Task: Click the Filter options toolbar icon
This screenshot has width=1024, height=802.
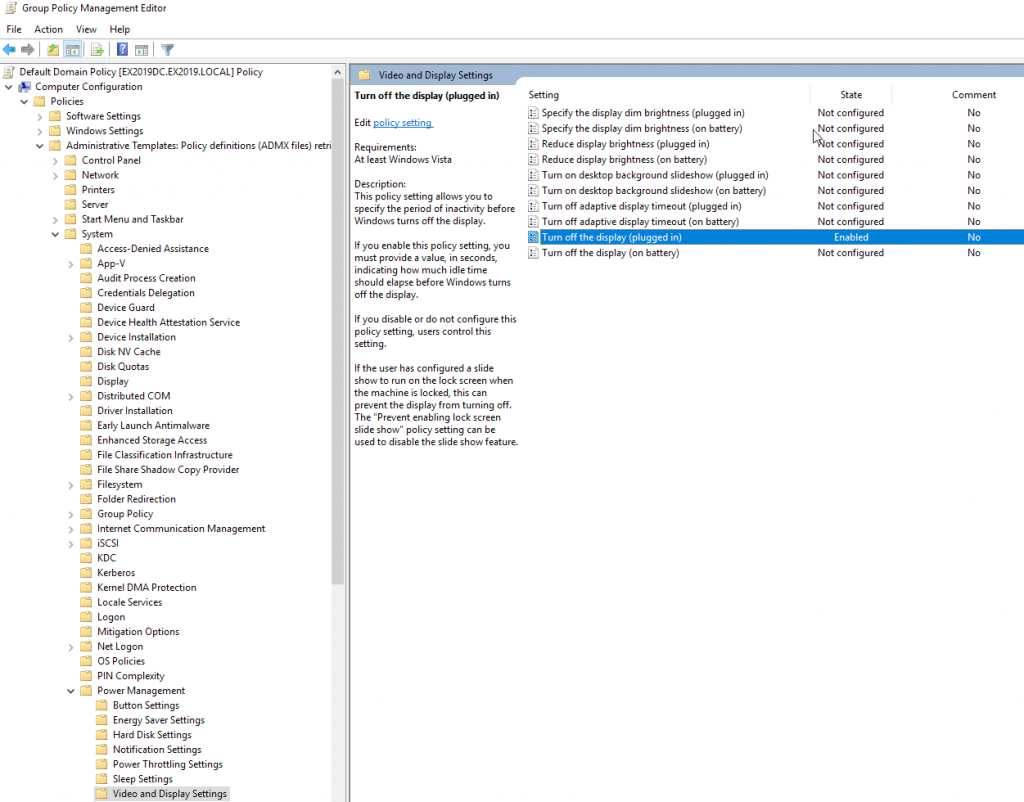Action: (167, 49)
